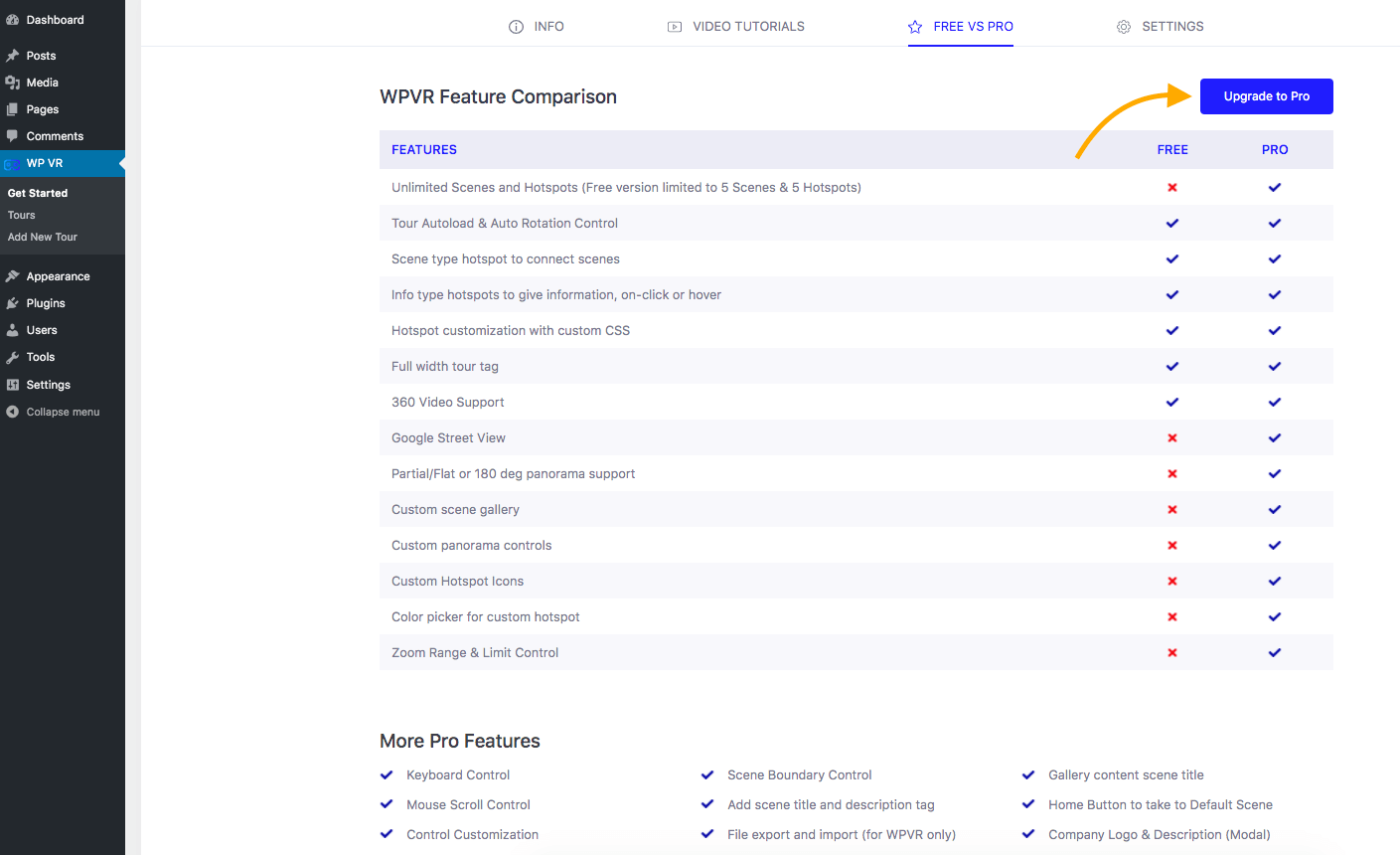Click 'Partial/Flat or 180 deg panorama support' text
The image size is (1400, 855).
514,473
